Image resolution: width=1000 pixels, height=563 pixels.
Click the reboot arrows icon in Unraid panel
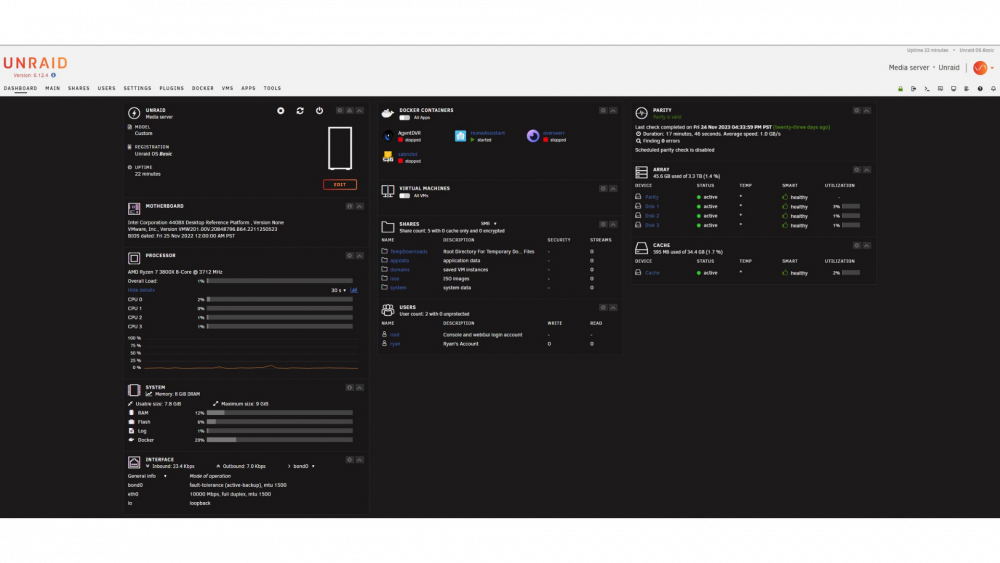point(300,110)
